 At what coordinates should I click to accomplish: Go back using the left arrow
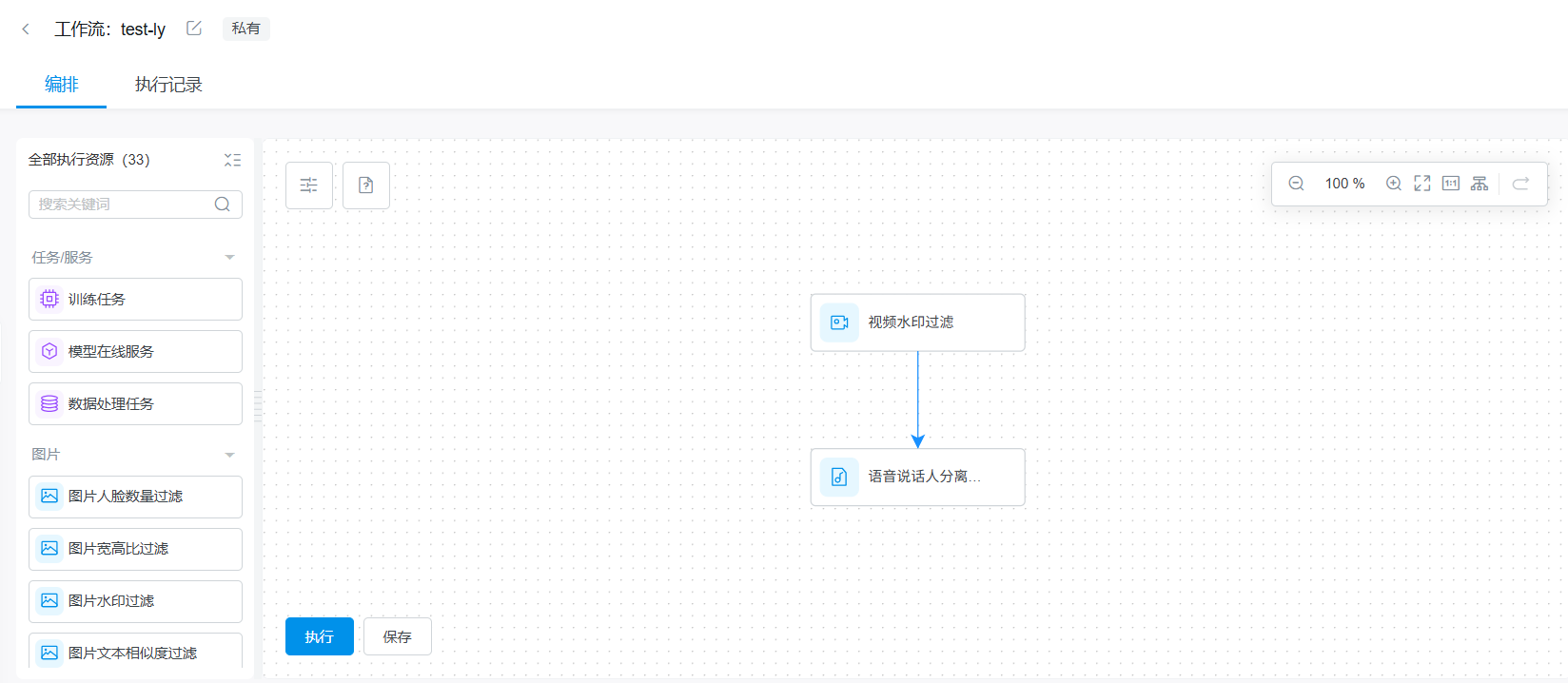[x=26, y=29]
